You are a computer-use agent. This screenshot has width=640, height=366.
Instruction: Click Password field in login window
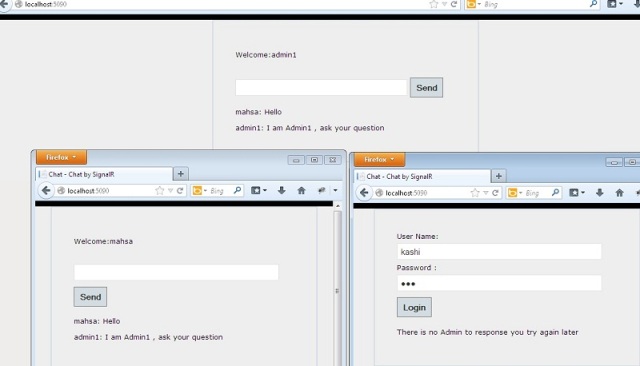pos(499,283)
